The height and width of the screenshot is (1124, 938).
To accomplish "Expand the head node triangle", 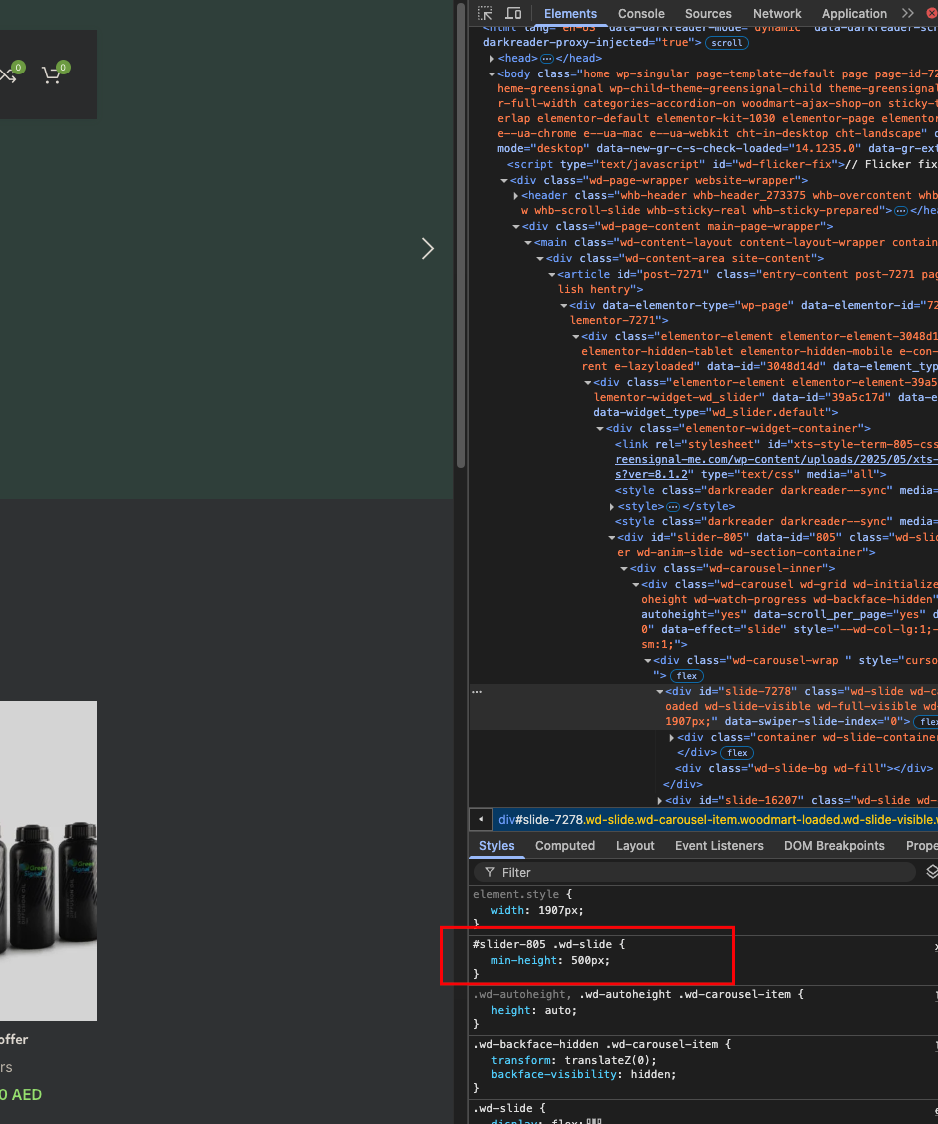I will [x=492, y=59].
